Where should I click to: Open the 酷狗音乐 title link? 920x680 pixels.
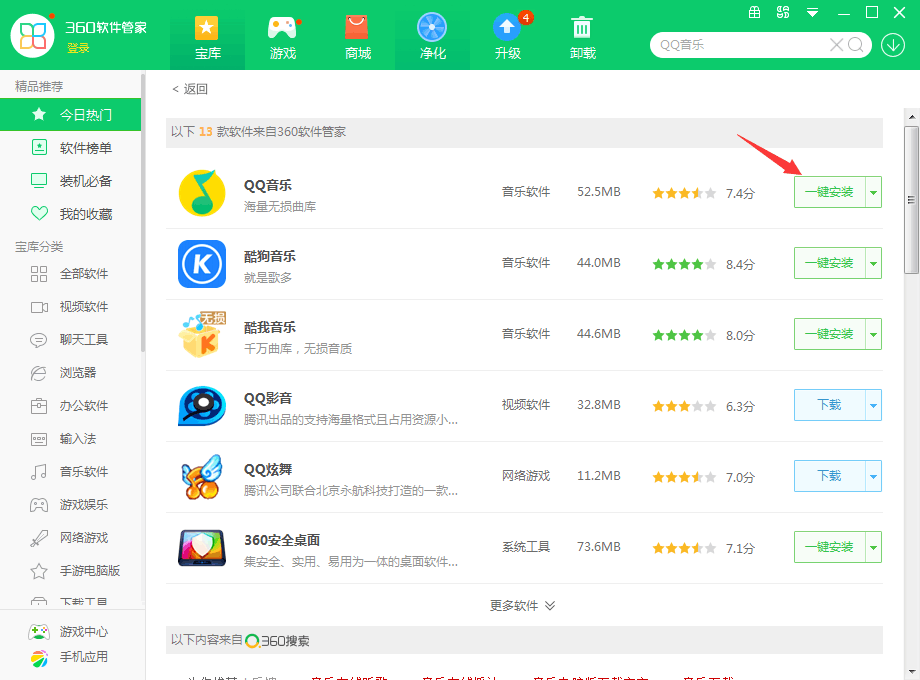270,256
